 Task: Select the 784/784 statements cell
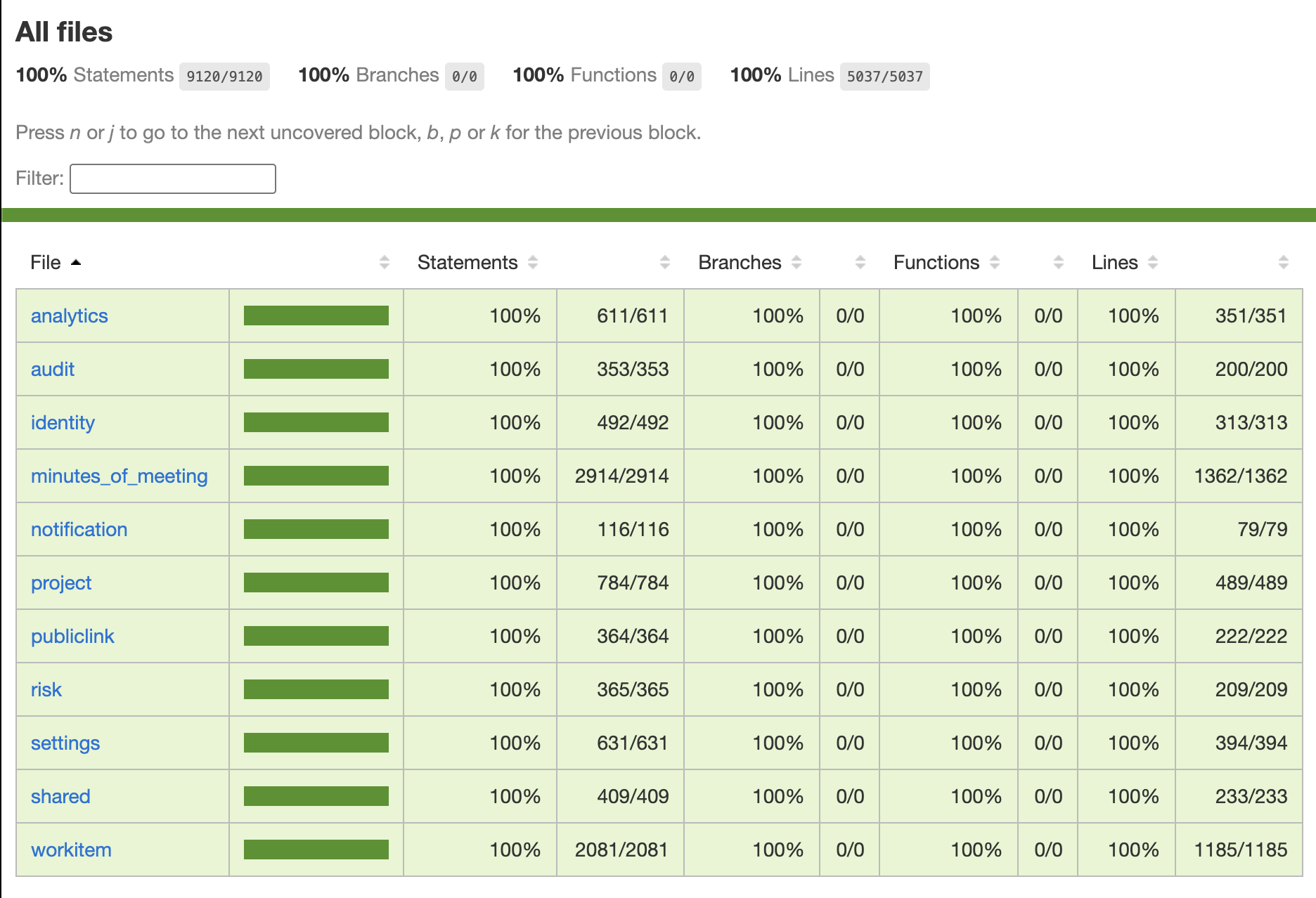point(621,583)
